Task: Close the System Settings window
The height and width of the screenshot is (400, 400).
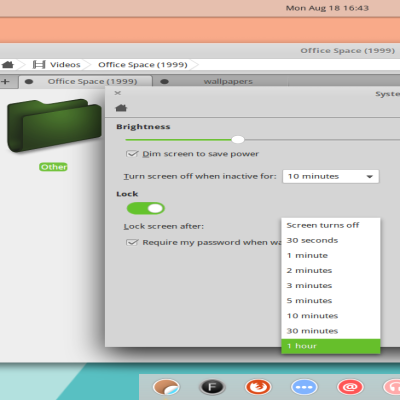Action: point(117,93)
